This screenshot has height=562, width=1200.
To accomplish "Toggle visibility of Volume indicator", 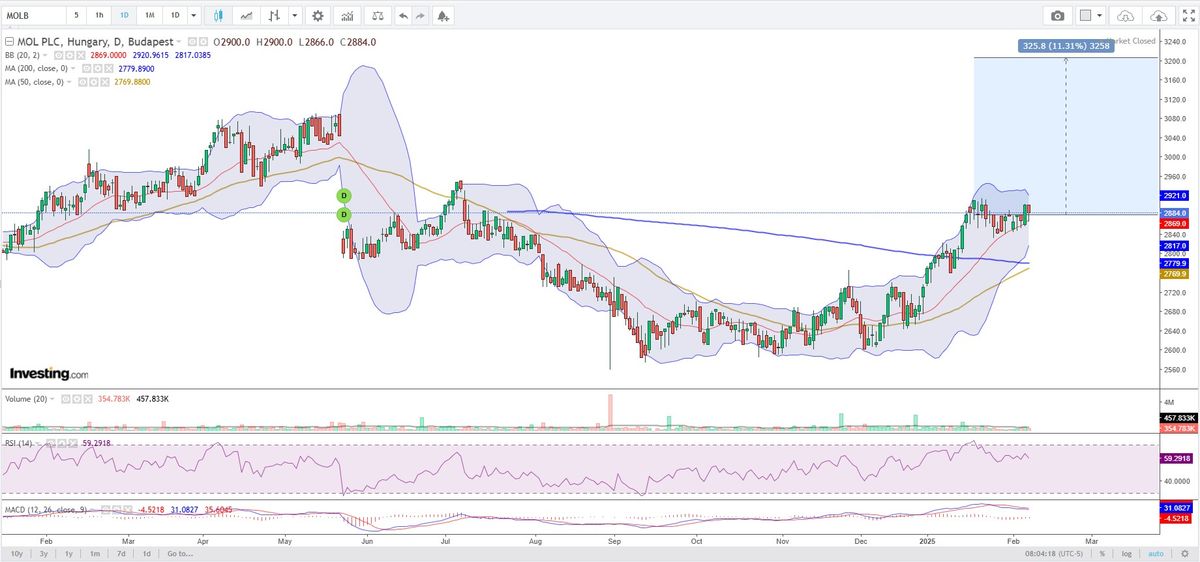I will [65, 399].
